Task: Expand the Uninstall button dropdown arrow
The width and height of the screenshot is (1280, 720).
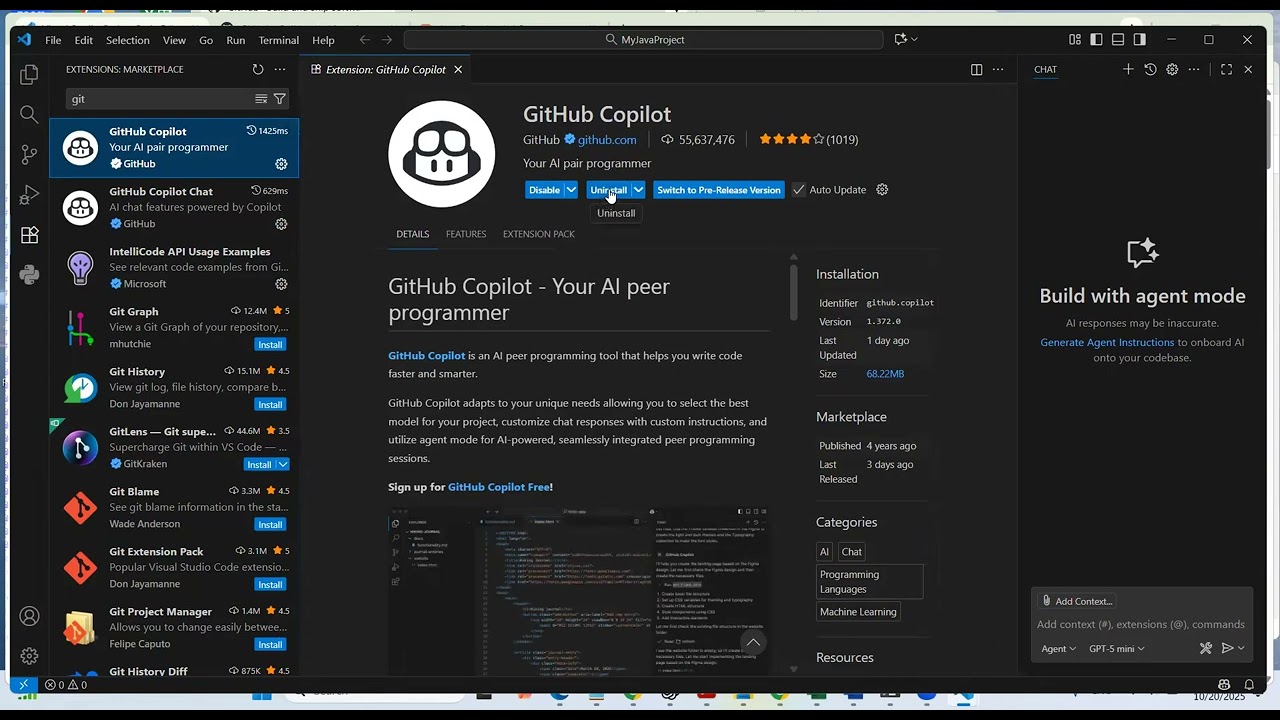Action: click(638, 190)
